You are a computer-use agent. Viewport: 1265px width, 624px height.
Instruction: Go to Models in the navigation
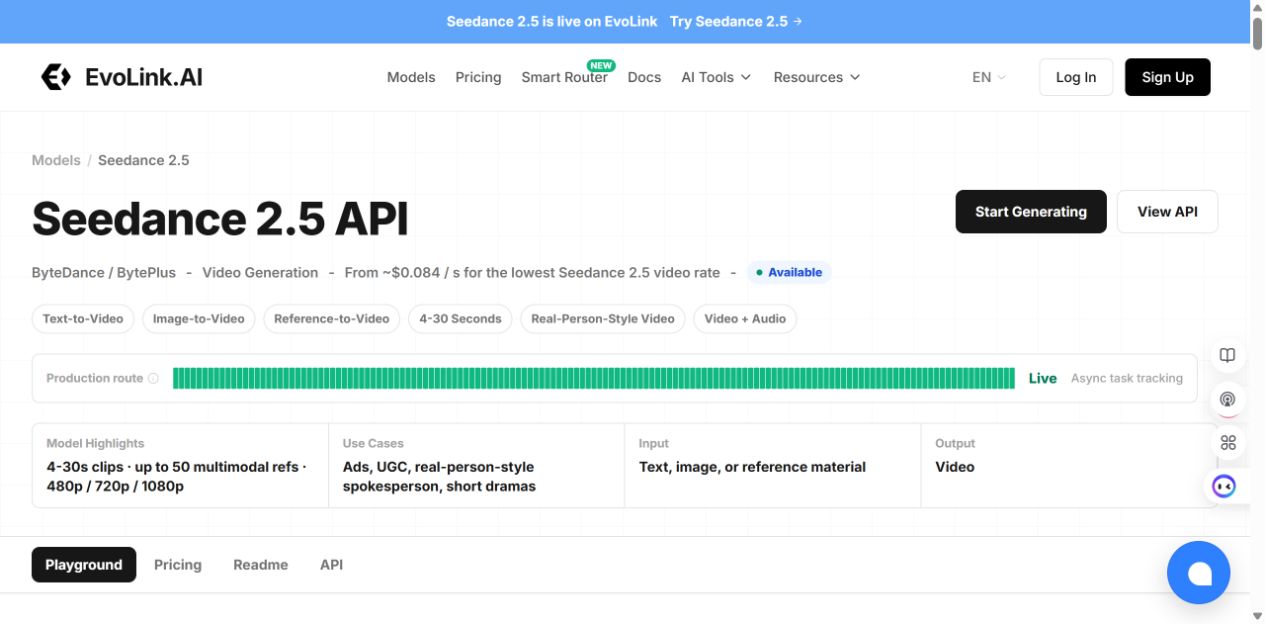pos(411,77)
